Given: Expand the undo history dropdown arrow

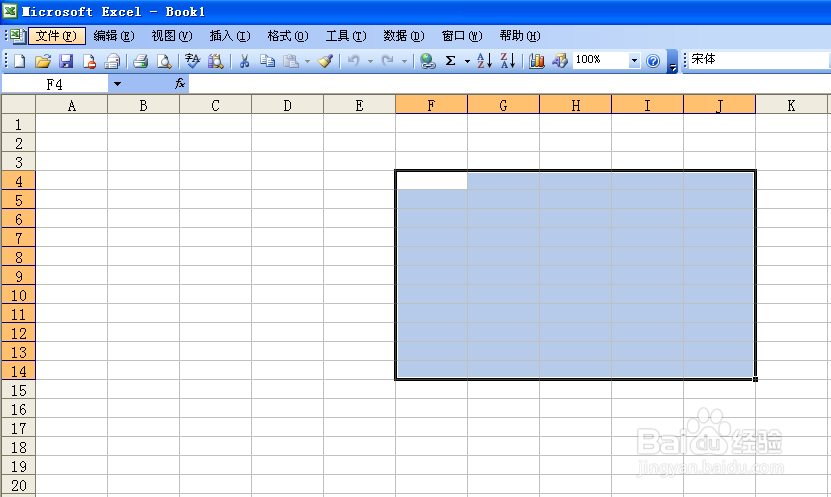Looking at the screenshot, I should coord(370,61).
